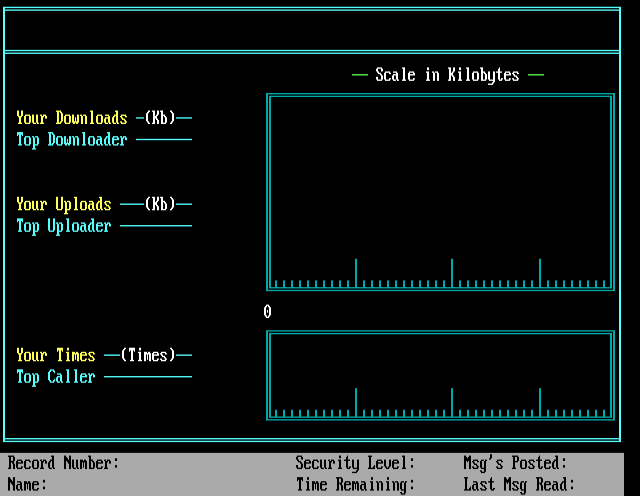This screenshot has height=496, width=640.
Task: Click the 'Name:' status field
Action: [x=27, y=485]
